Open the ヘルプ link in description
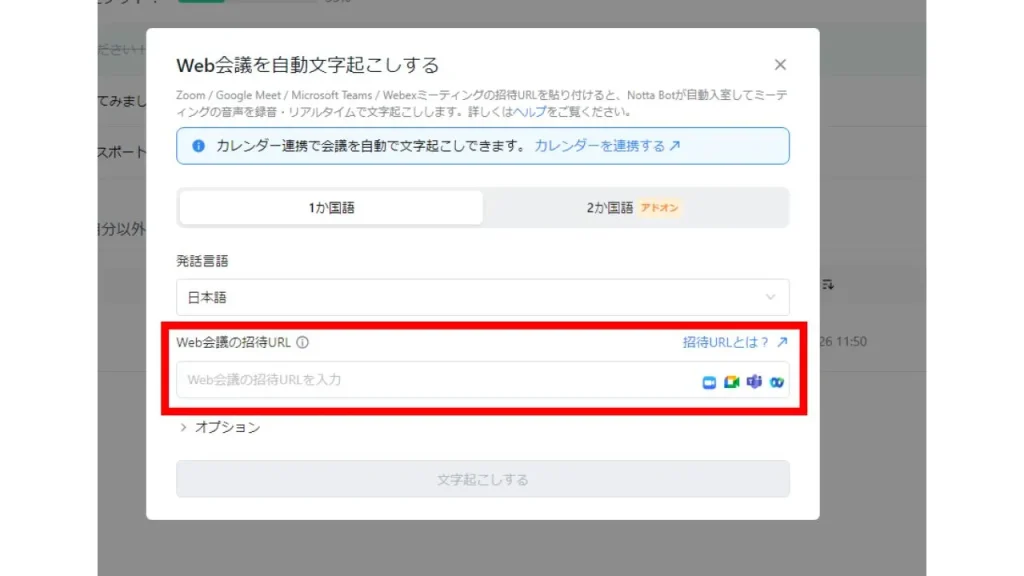 tap(530, 112)
